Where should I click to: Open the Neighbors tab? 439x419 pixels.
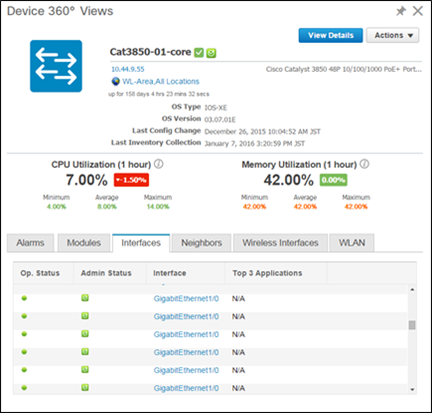coord(202,243)
